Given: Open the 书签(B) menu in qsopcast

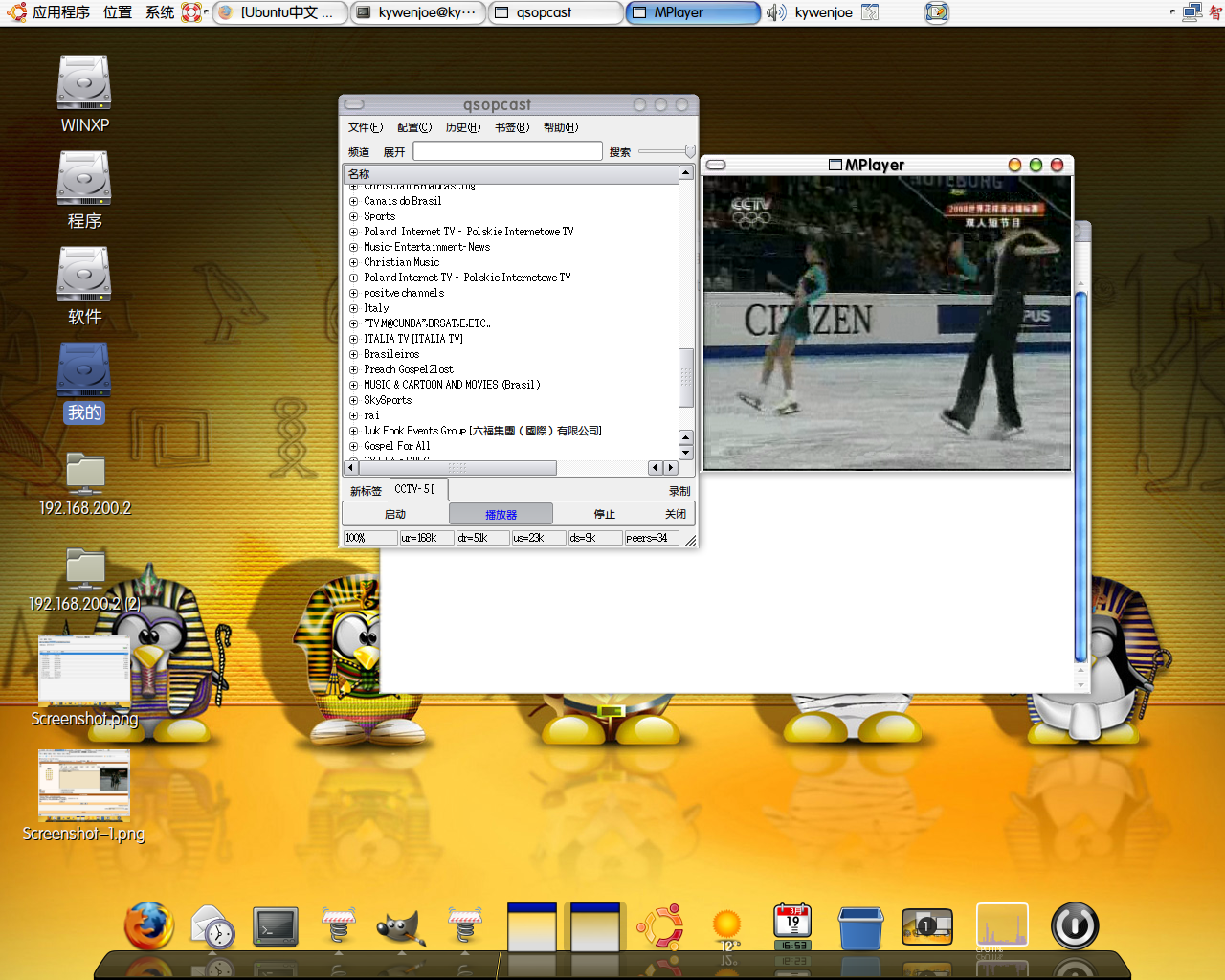Looking at the screenshot, I should pyautogui.click(x=512, y=127).
